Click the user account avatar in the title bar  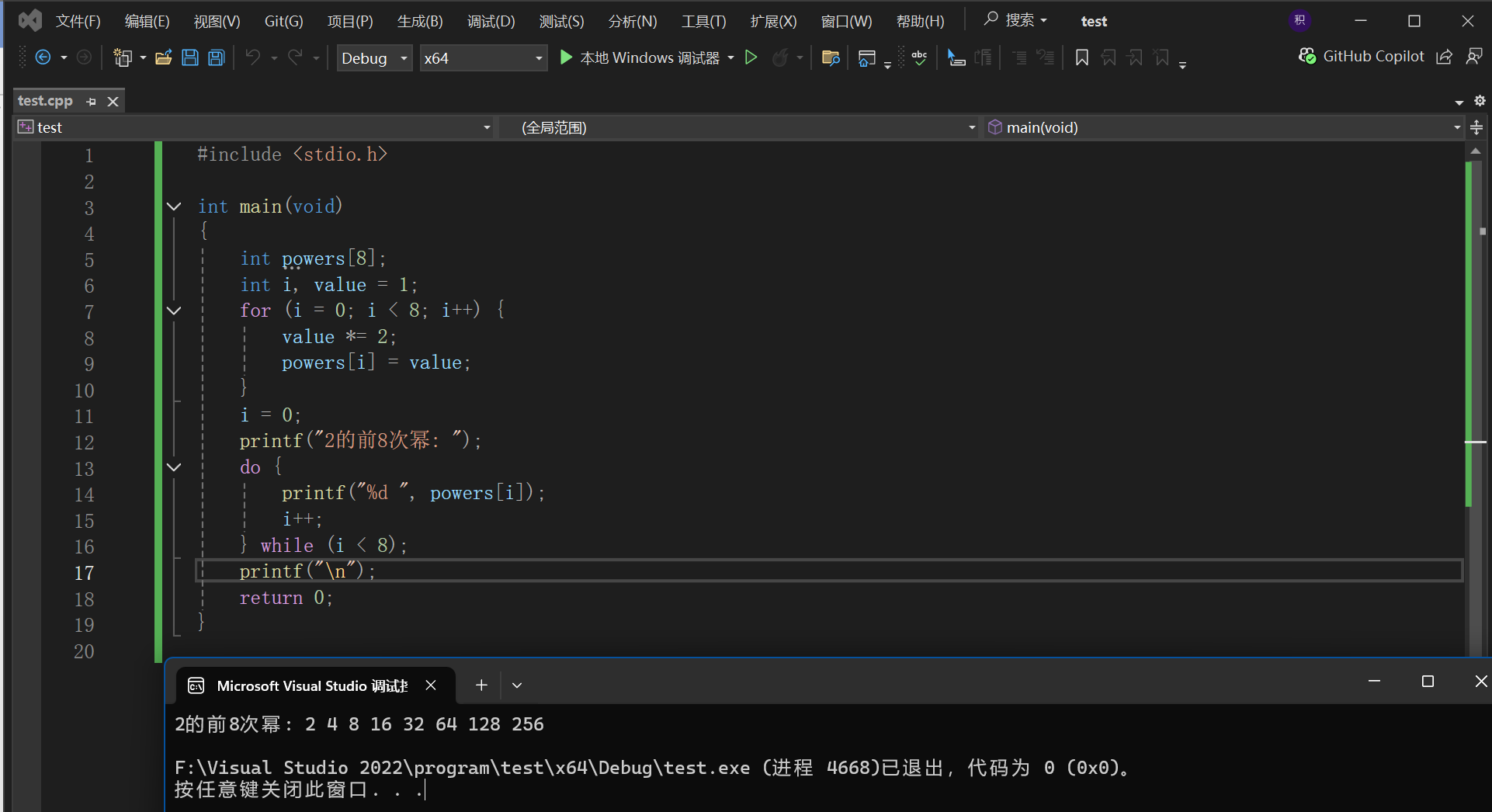pyautogui.click(x=1300, y=21)
